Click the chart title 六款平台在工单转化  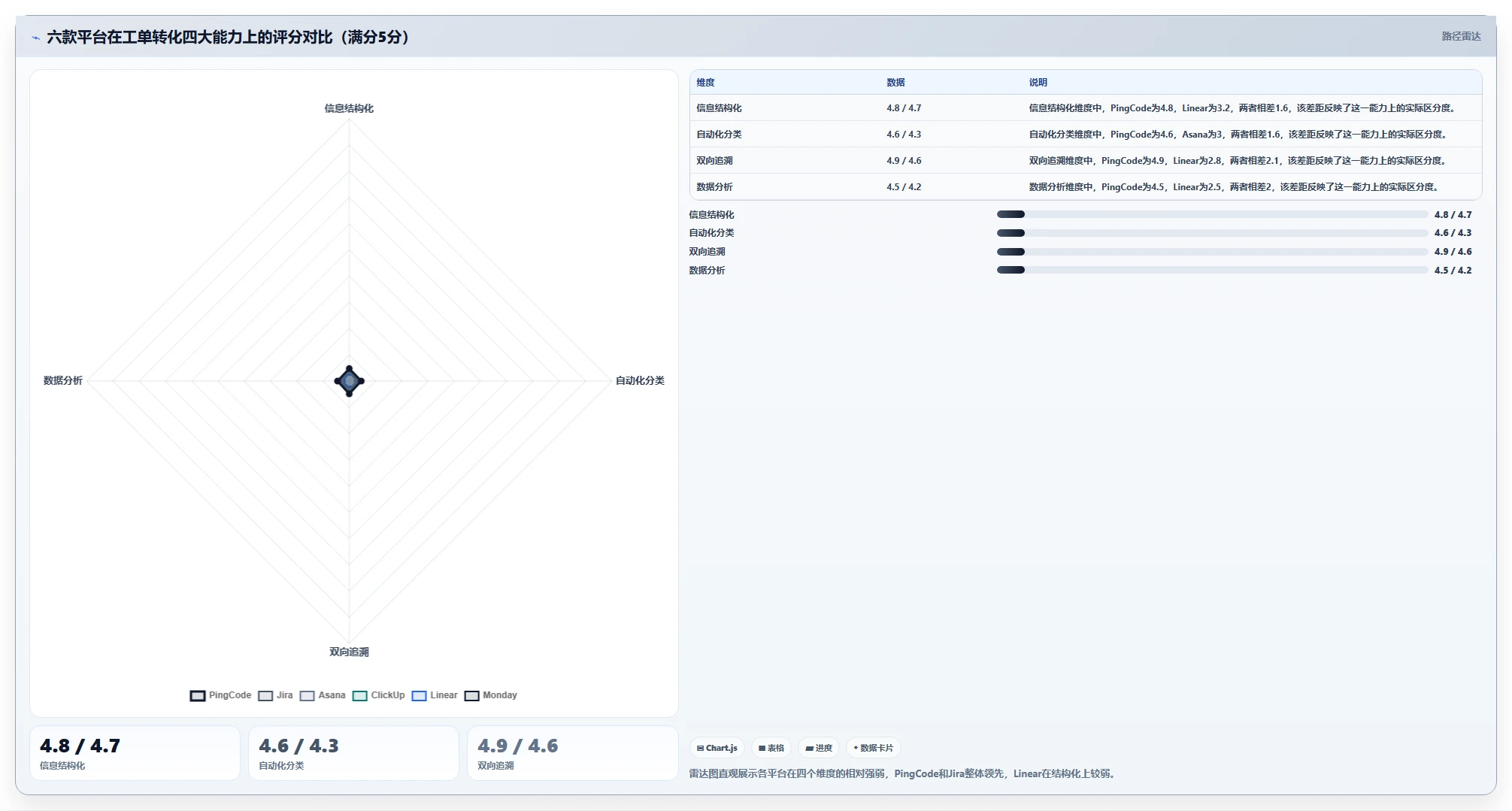[x=228, y=37]
